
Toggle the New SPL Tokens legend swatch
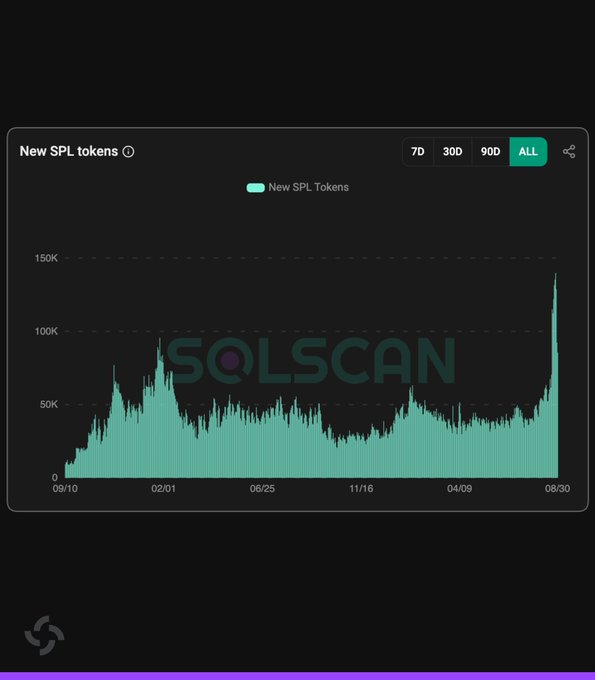(255, 187)
